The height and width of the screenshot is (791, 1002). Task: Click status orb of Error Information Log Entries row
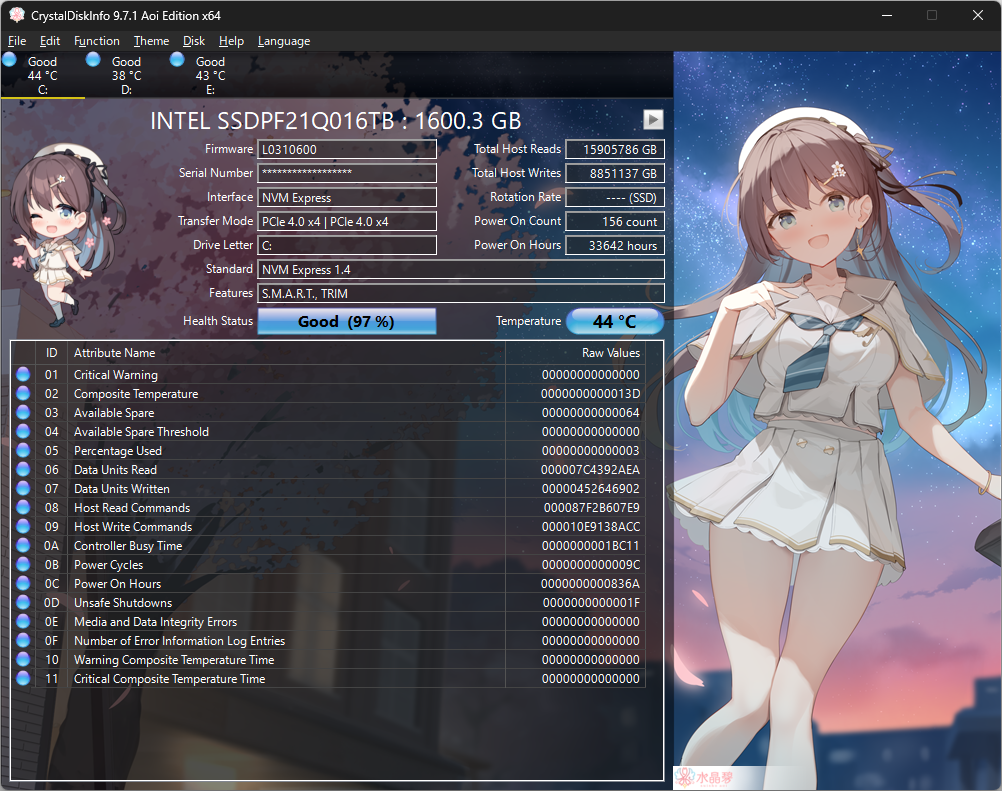click(23, 640)
